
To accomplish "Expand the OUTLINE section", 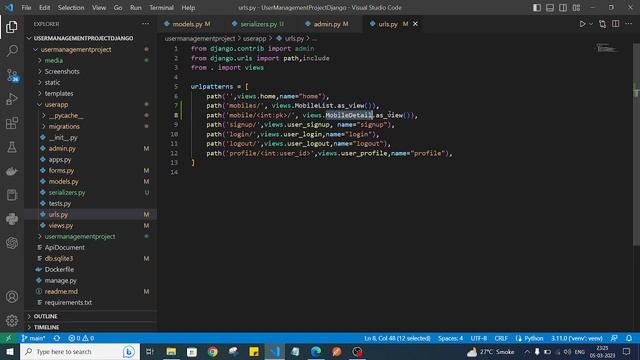I will (45, 316).
